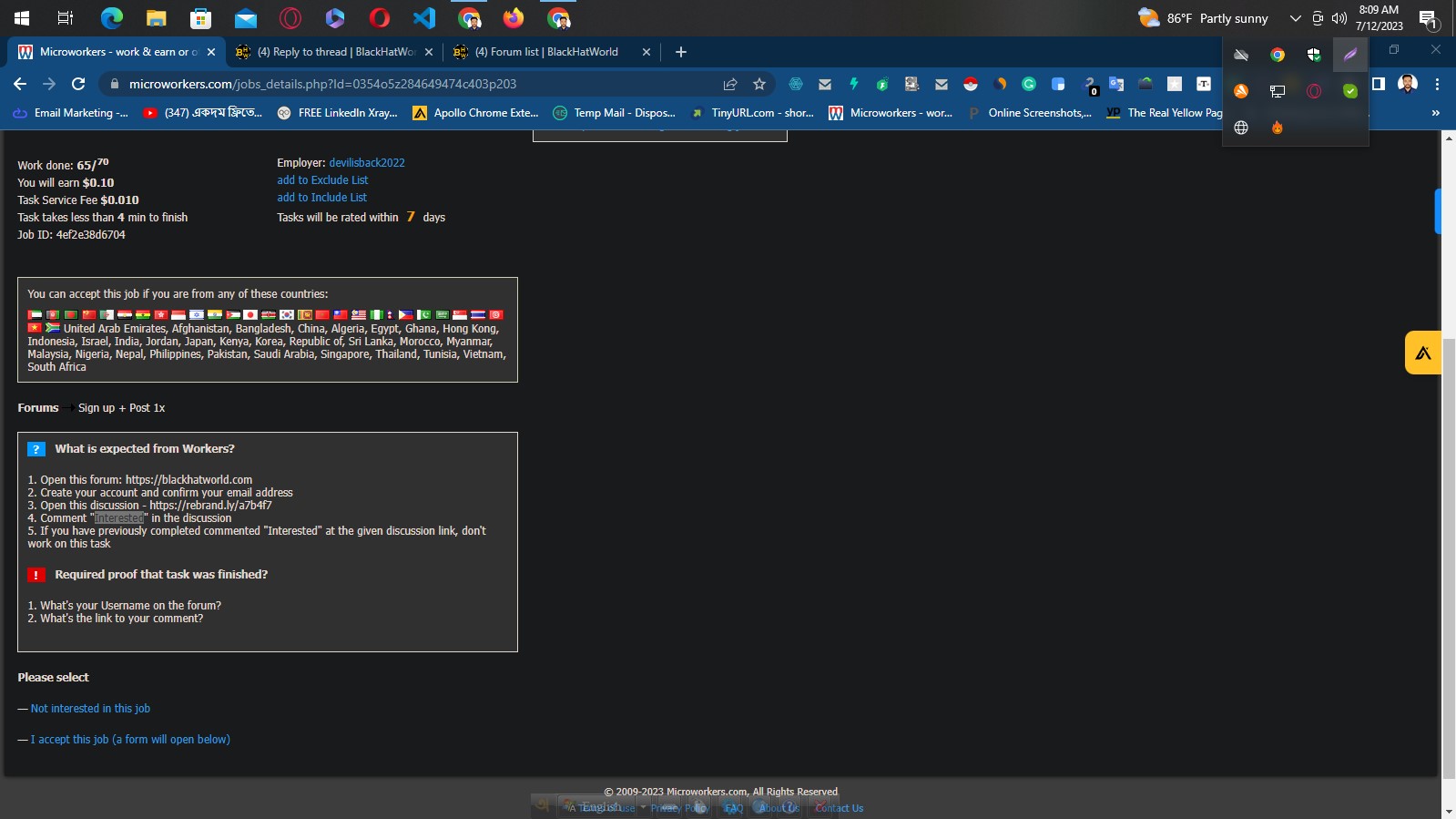
Task: Select Not interested in this job
Action: [90, 709]
